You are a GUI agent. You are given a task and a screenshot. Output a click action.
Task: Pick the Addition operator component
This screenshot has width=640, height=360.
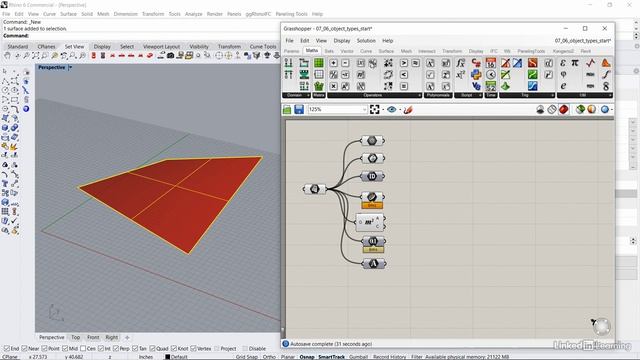point(333,63)
